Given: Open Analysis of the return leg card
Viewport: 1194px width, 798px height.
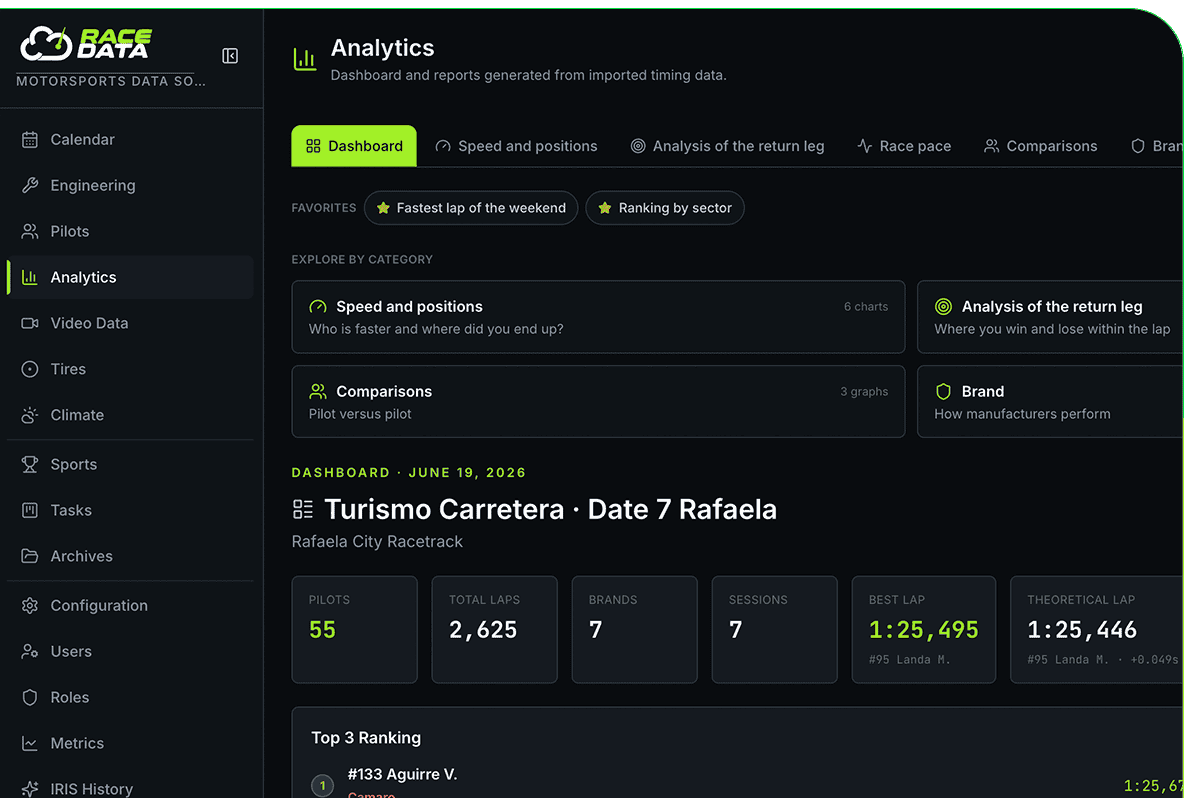Looking at the screenshot, I should pyautogui.click(x=1051, y=317).
